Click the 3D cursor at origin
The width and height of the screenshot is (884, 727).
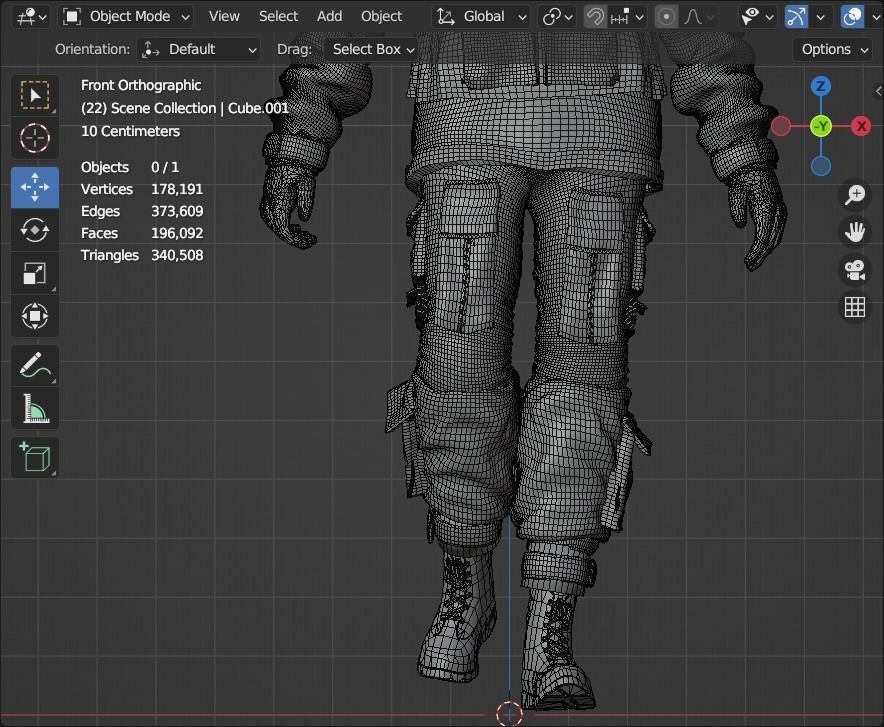click(509, 714)
